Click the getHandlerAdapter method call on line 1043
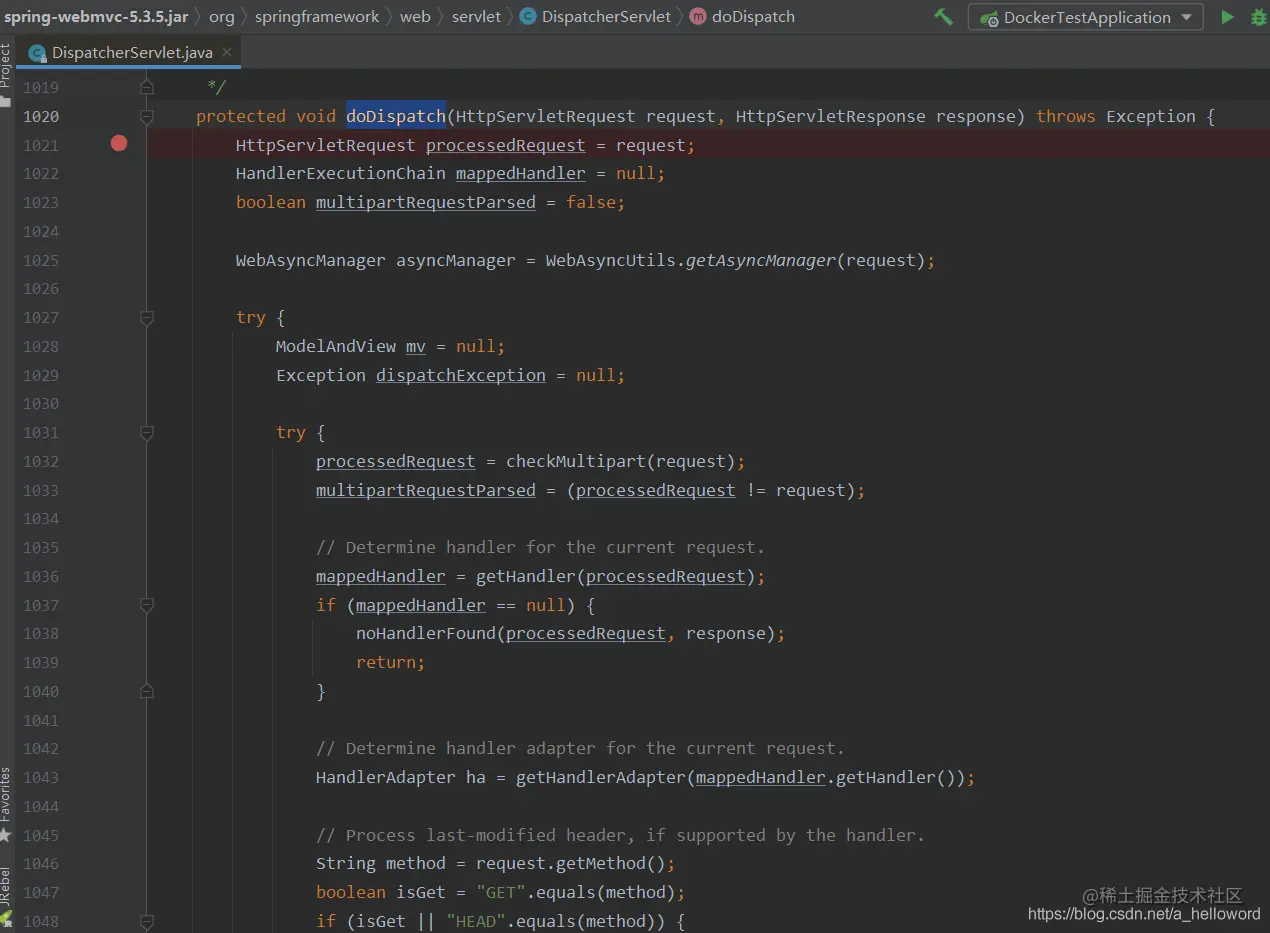The height and width of the screenshot is (933, 1270). pyautogui.click(x=600, y=777)
